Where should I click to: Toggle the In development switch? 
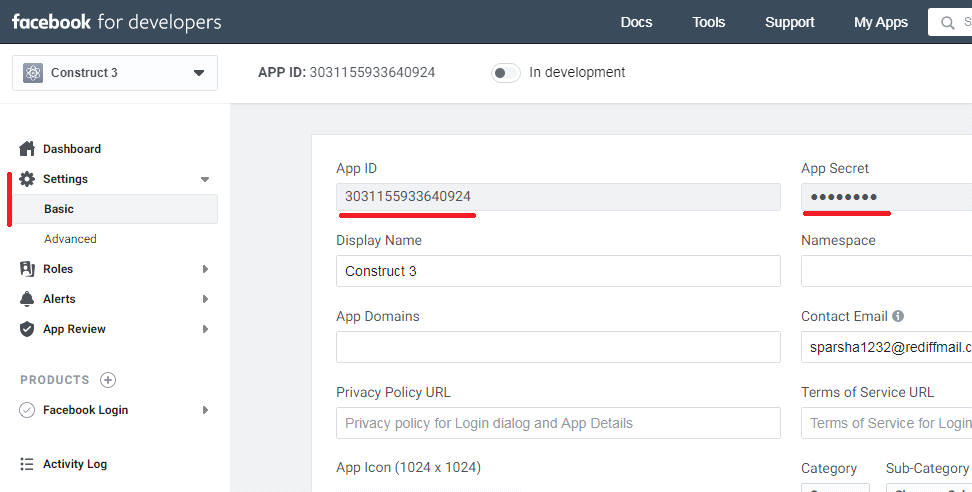(506, 73)
